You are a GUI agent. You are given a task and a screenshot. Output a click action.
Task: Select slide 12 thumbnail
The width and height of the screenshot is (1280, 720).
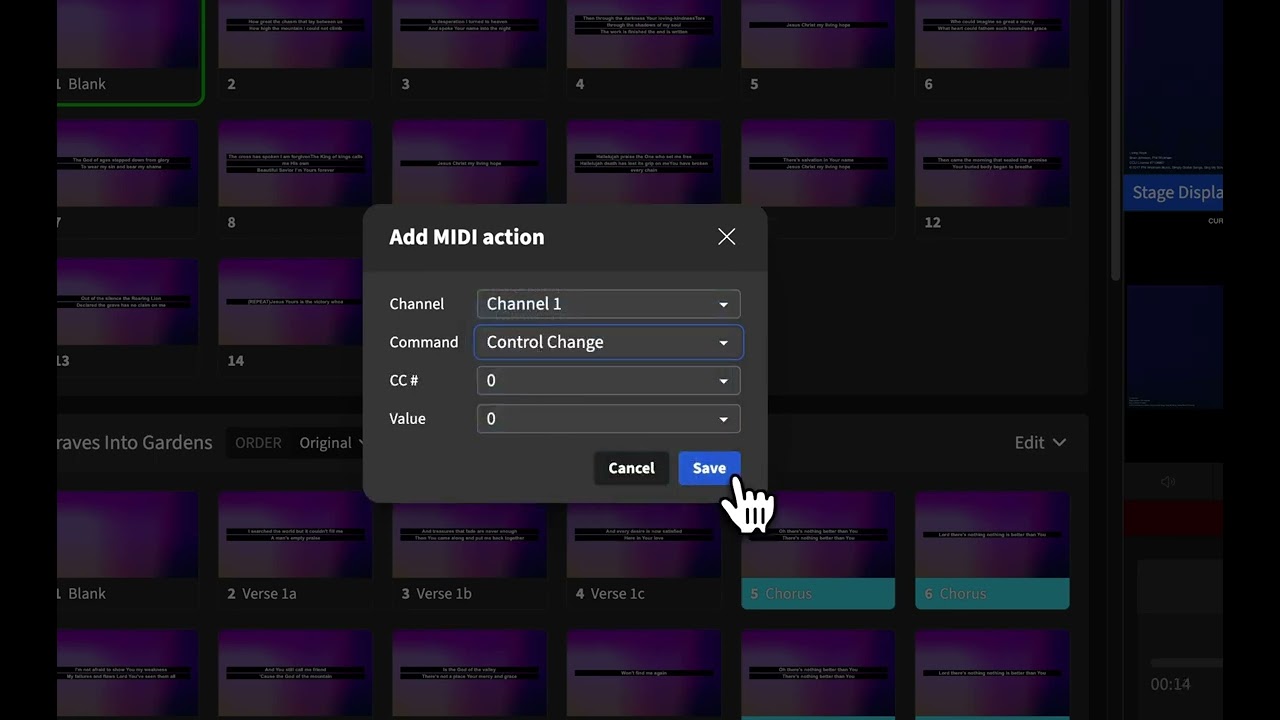click(x=992, y=177)
